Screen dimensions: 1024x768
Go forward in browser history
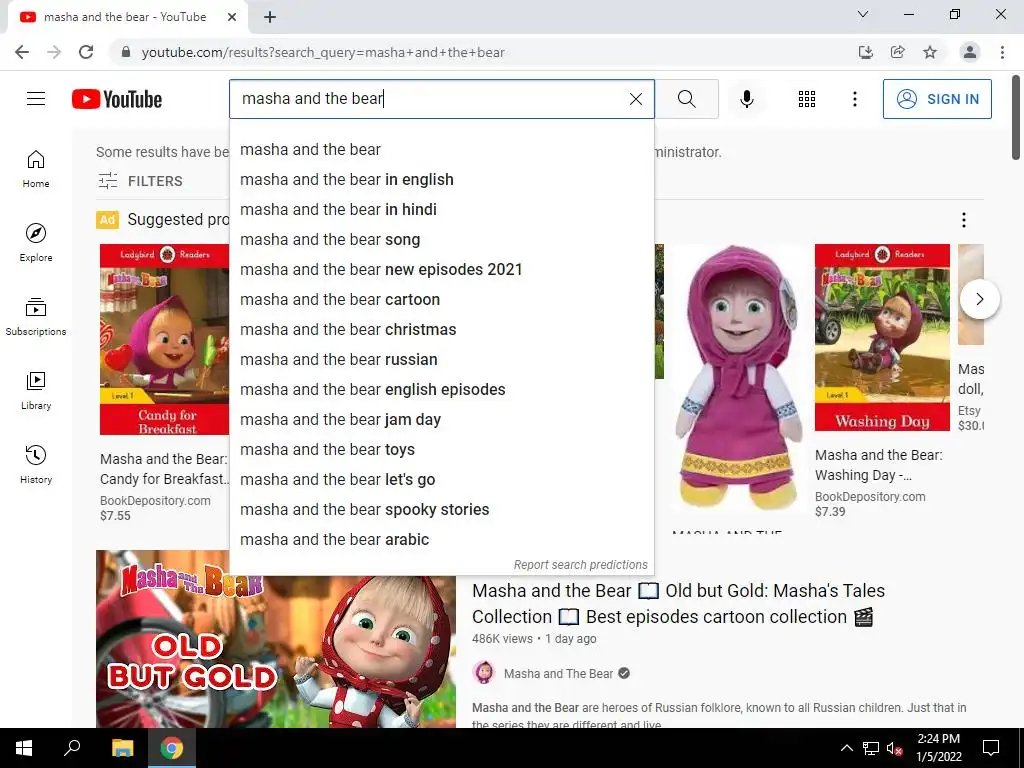[x=54, y=52]
